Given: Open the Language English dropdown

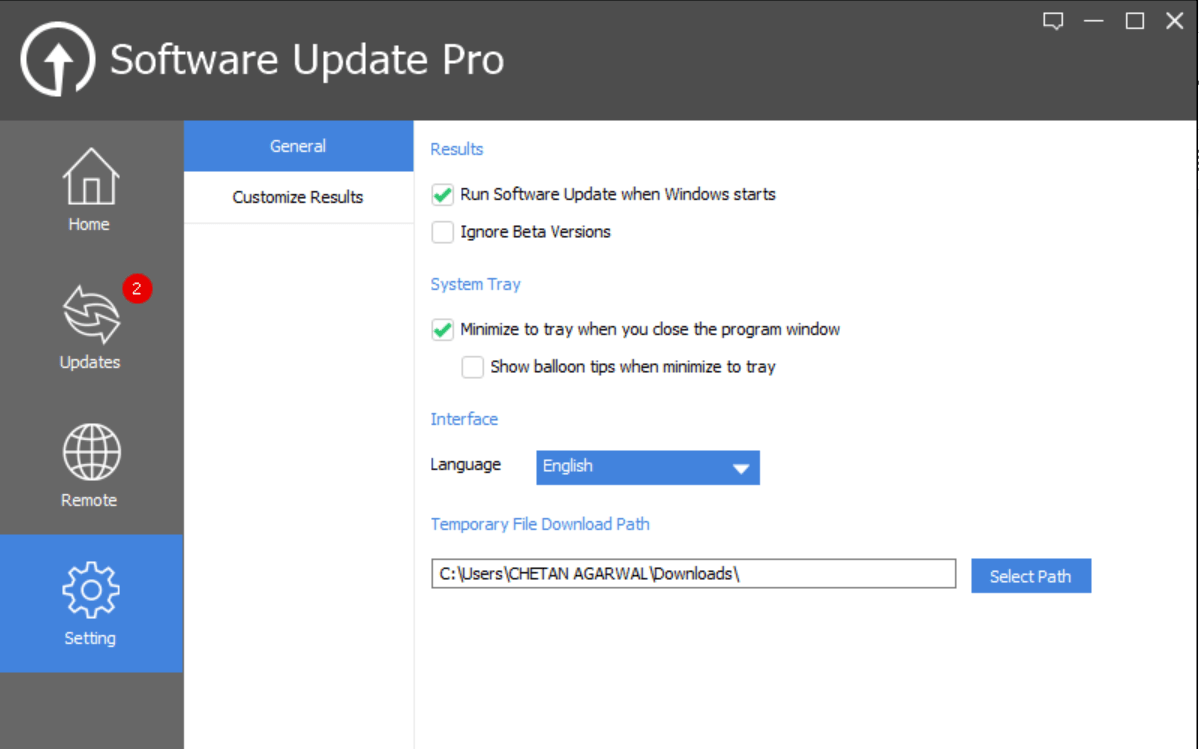Looking at the screenshot, I should pos(648,467).
